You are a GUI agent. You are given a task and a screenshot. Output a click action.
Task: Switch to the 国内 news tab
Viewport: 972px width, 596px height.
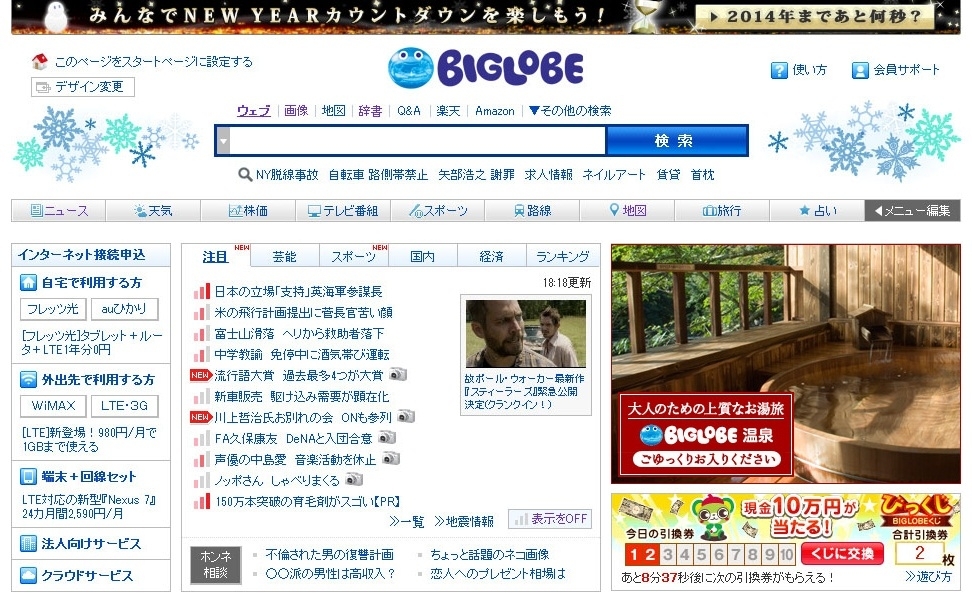423,256
